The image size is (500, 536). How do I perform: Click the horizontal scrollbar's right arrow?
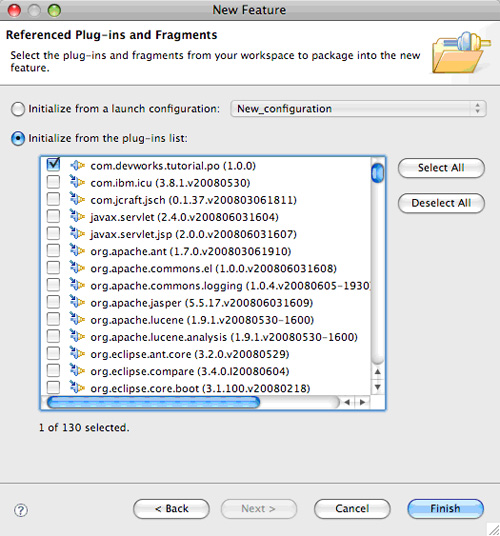[363, 402]
